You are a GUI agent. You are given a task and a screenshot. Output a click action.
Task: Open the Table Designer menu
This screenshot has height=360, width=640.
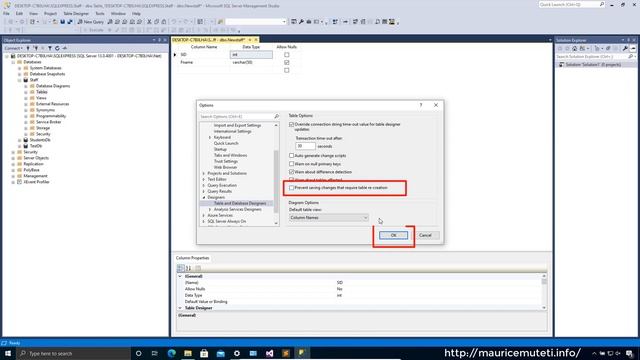click(x=76, y=13)
